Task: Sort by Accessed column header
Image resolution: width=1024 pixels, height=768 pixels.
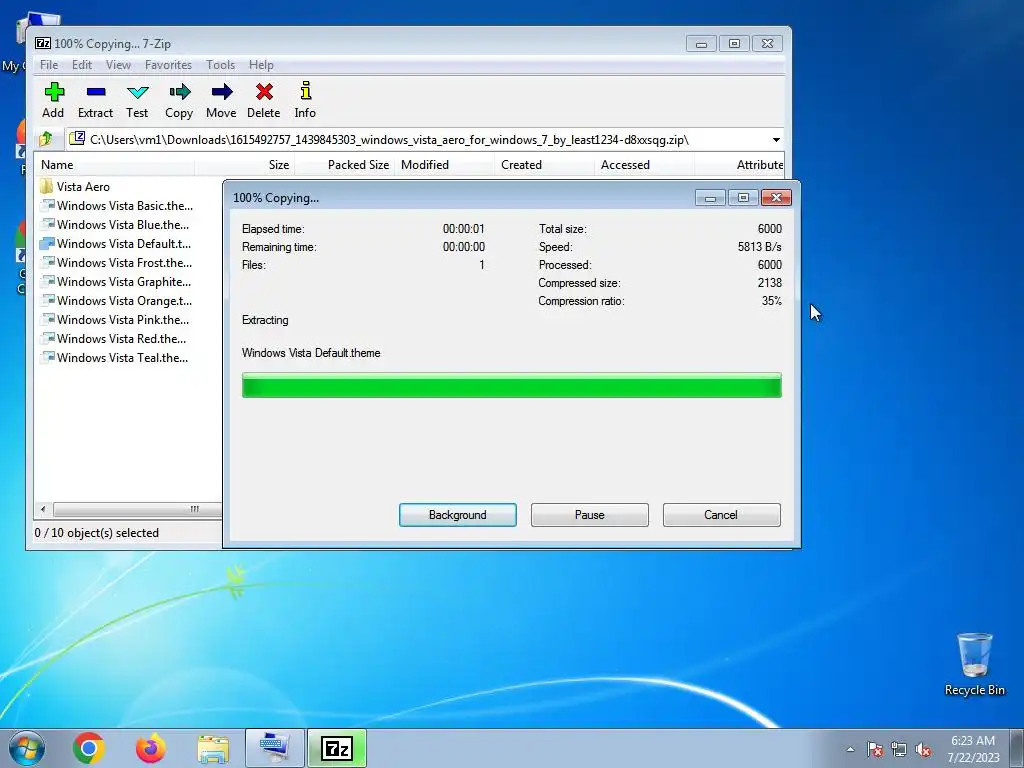Action: (x=645, y=165)
